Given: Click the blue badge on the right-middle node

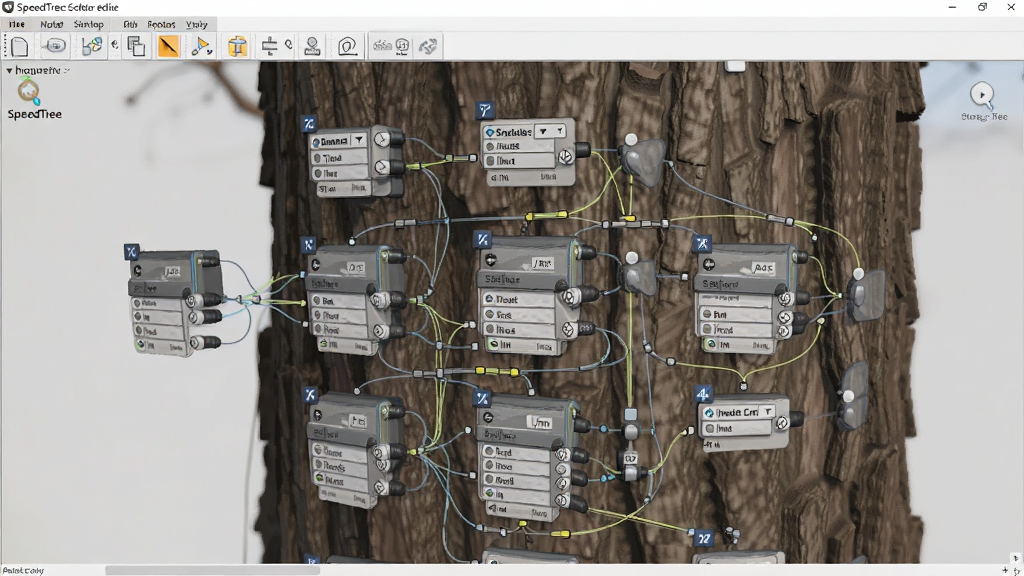Looking at the screenshot, I should [x=702, y=244].
